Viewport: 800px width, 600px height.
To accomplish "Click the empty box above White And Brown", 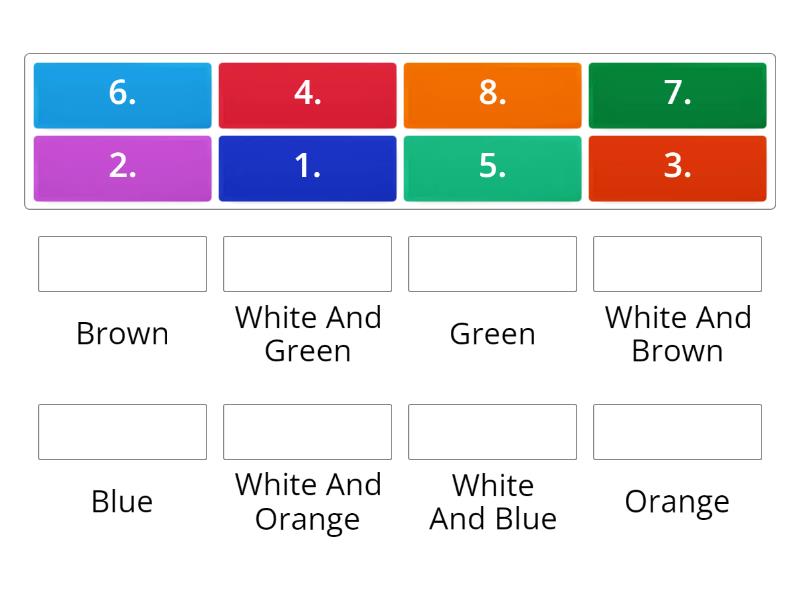I will coord(678,264).
